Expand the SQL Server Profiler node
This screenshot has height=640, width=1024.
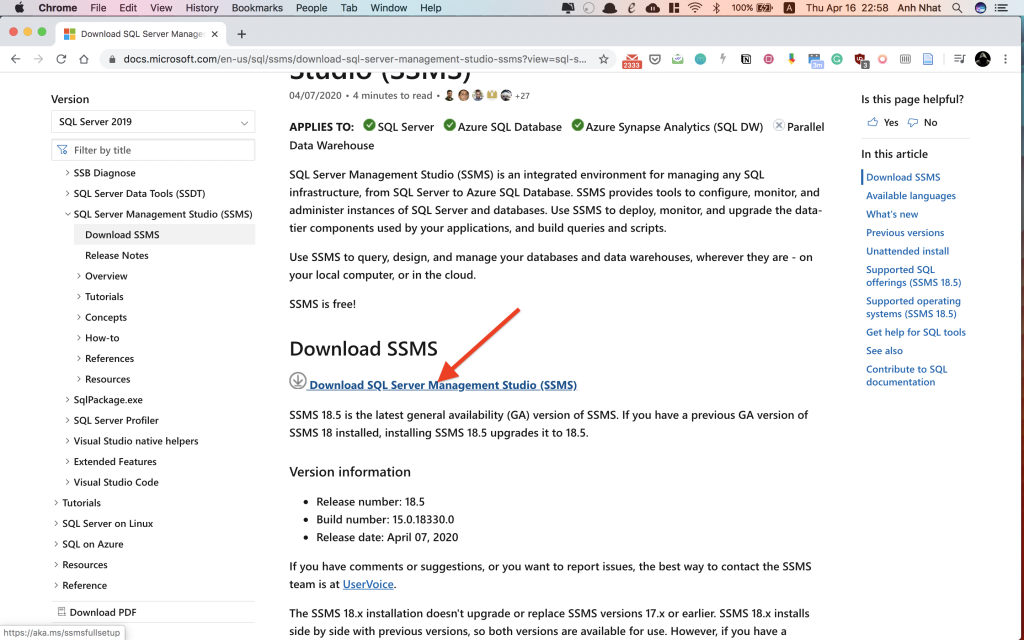click(x=67, y=420)
